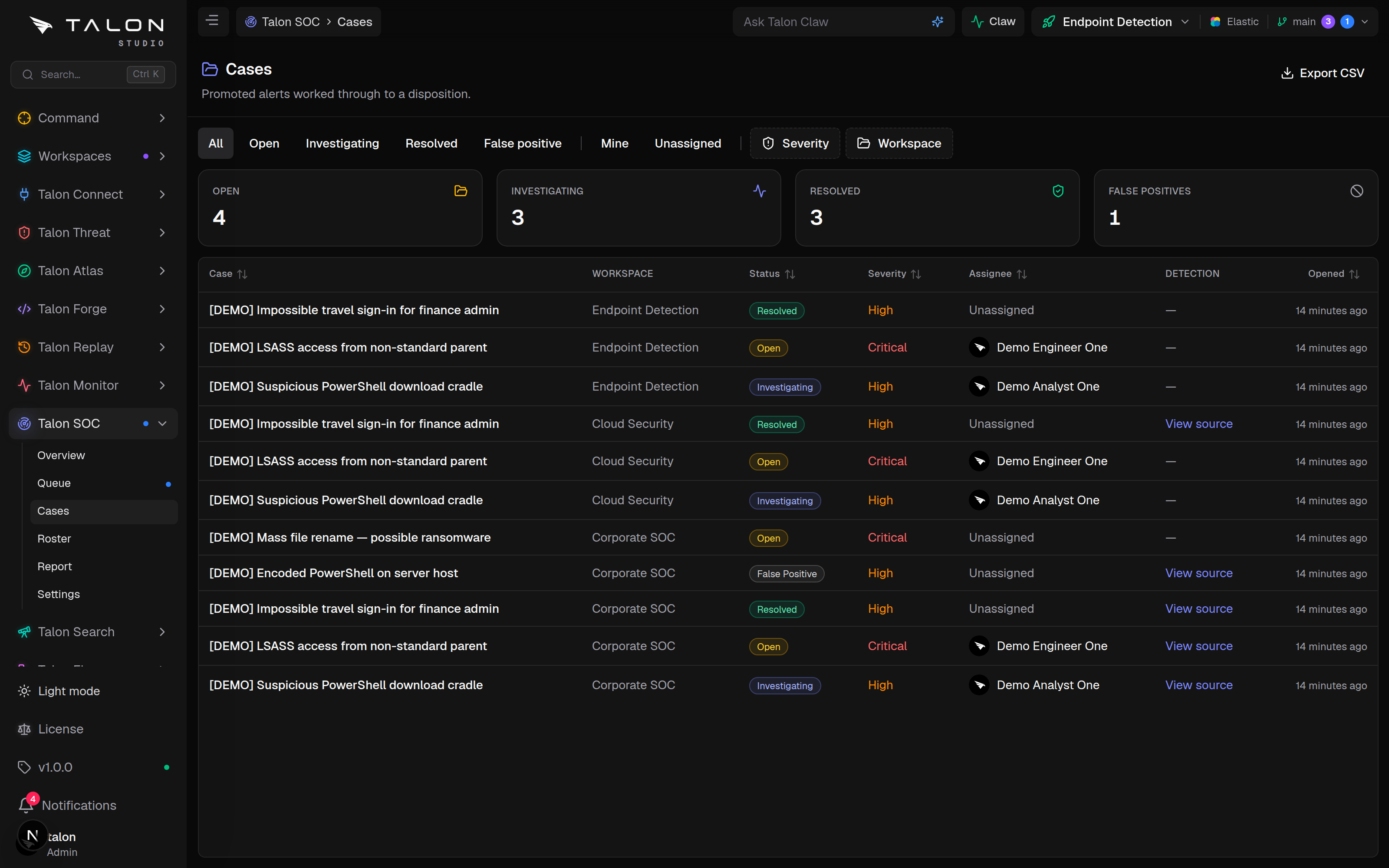Screen dimensions: 1389x868
Task: Toggle the Severity filter chip
Action: tap(795, 143)
